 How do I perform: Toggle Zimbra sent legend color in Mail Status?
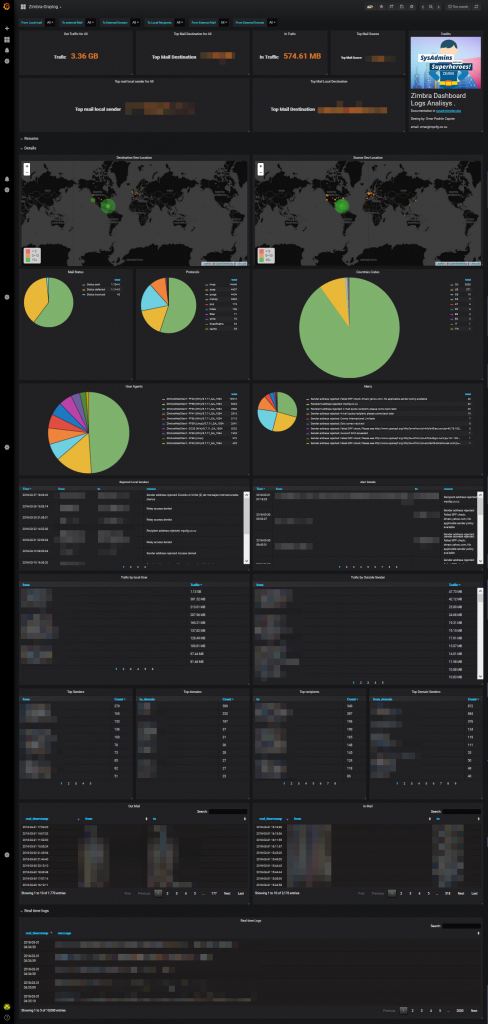83,285
